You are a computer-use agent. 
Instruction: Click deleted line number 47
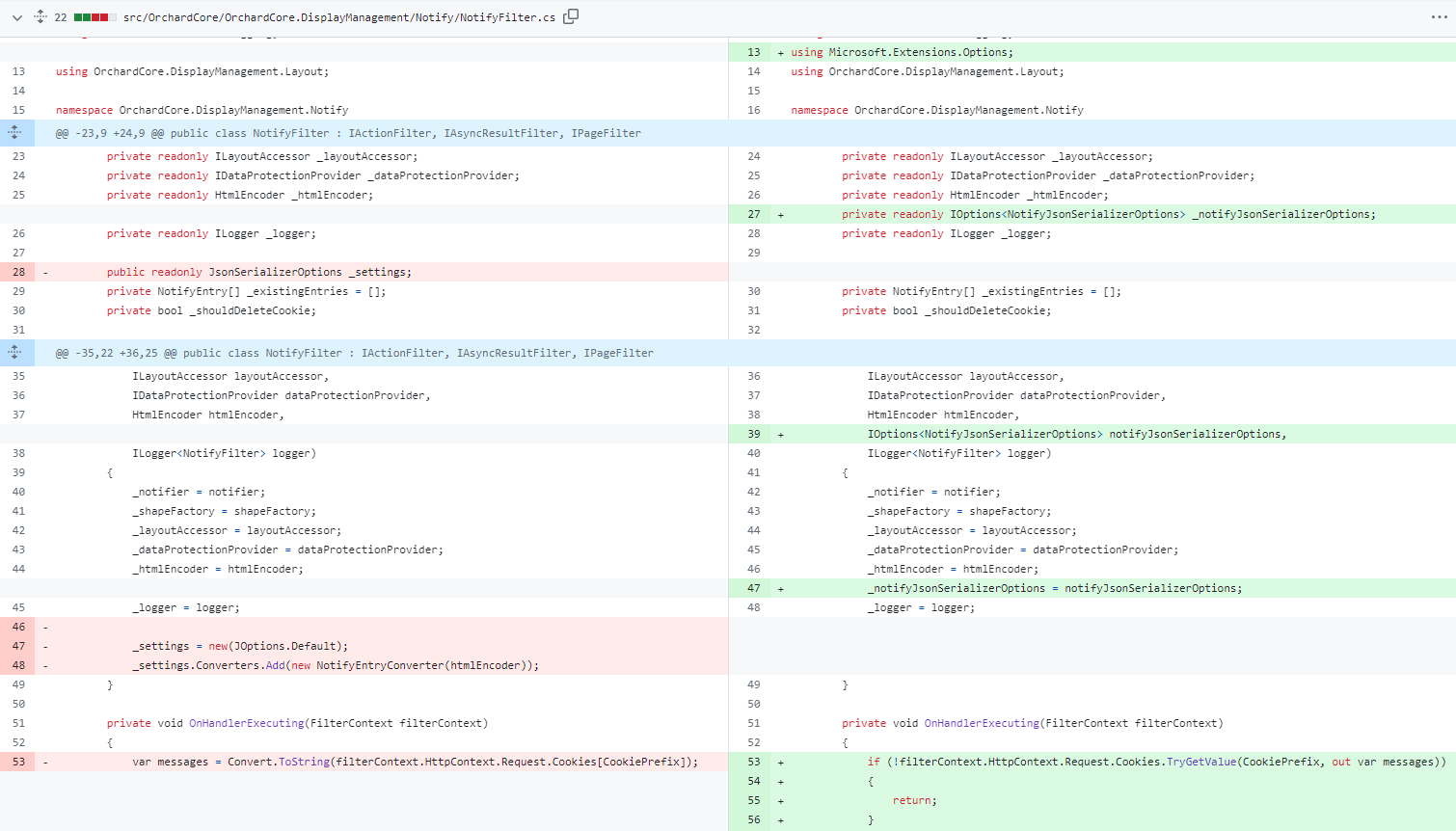point(18,646)
